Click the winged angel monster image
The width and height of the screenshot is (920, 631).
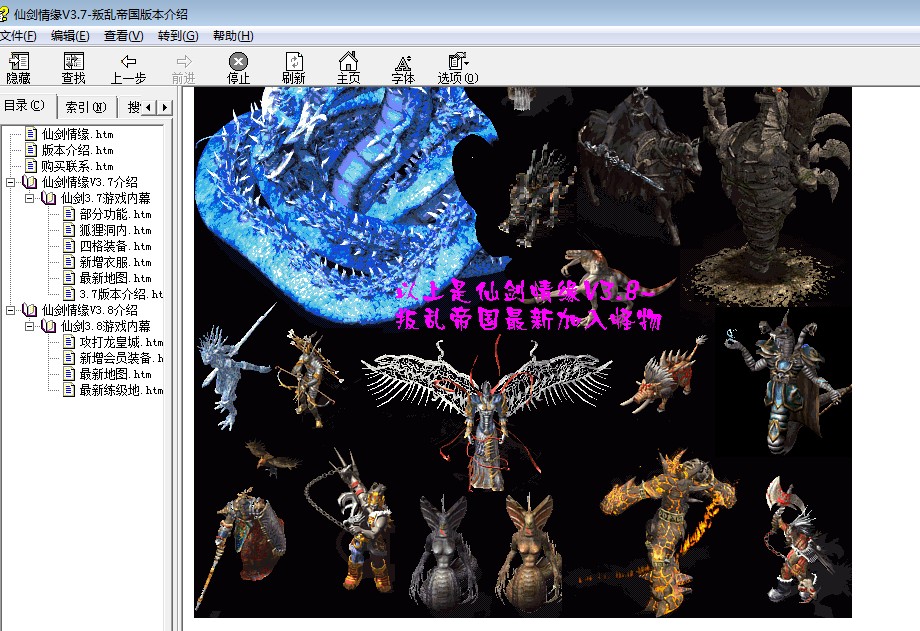(486, 411)
